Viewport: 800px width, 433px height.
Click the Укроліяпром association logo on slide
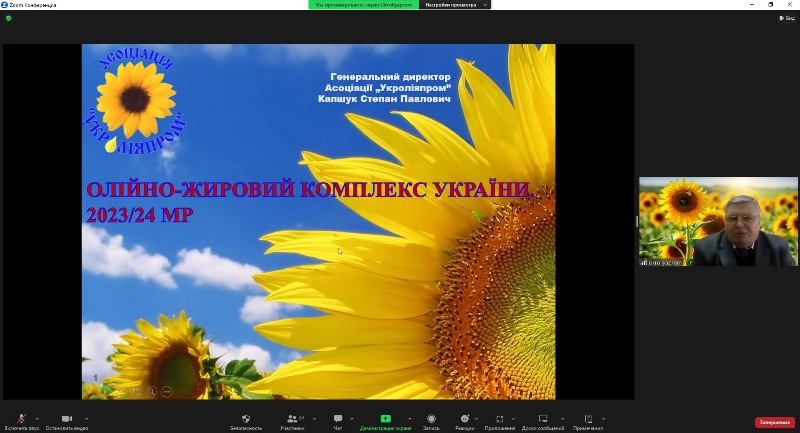pos(135,100)
